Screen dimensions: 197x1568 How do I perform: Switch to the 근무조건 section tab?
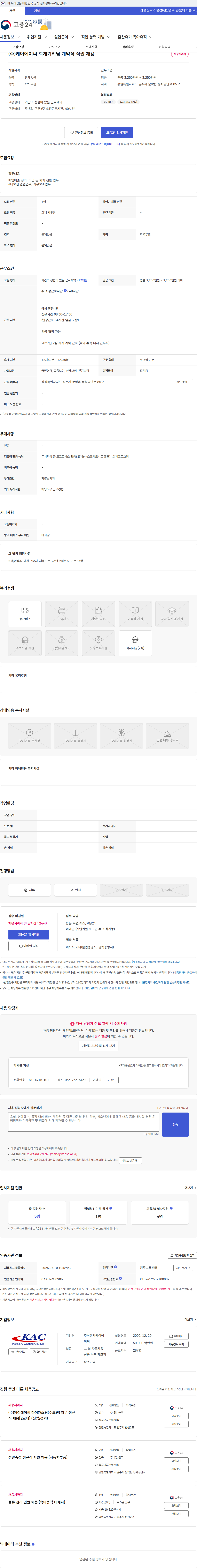pyautogui.click(x=55, y=47)
